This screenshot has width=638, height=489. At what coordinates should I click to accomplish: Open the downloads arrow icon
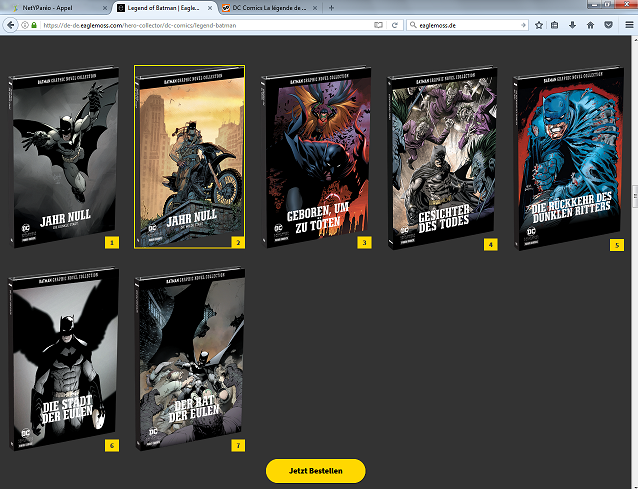[572, 25]
